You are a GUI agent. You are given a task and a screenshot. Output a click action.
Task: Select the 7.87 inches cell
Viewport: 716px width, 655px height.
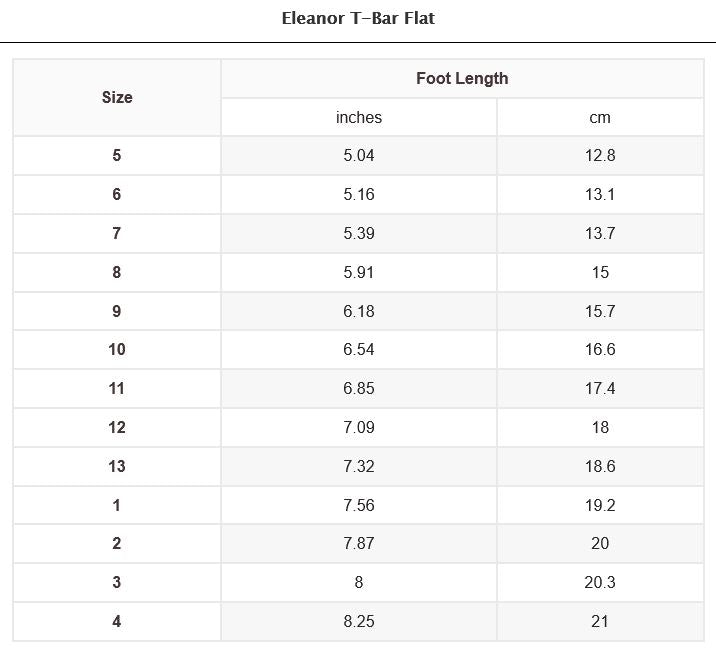pos(359,543)
